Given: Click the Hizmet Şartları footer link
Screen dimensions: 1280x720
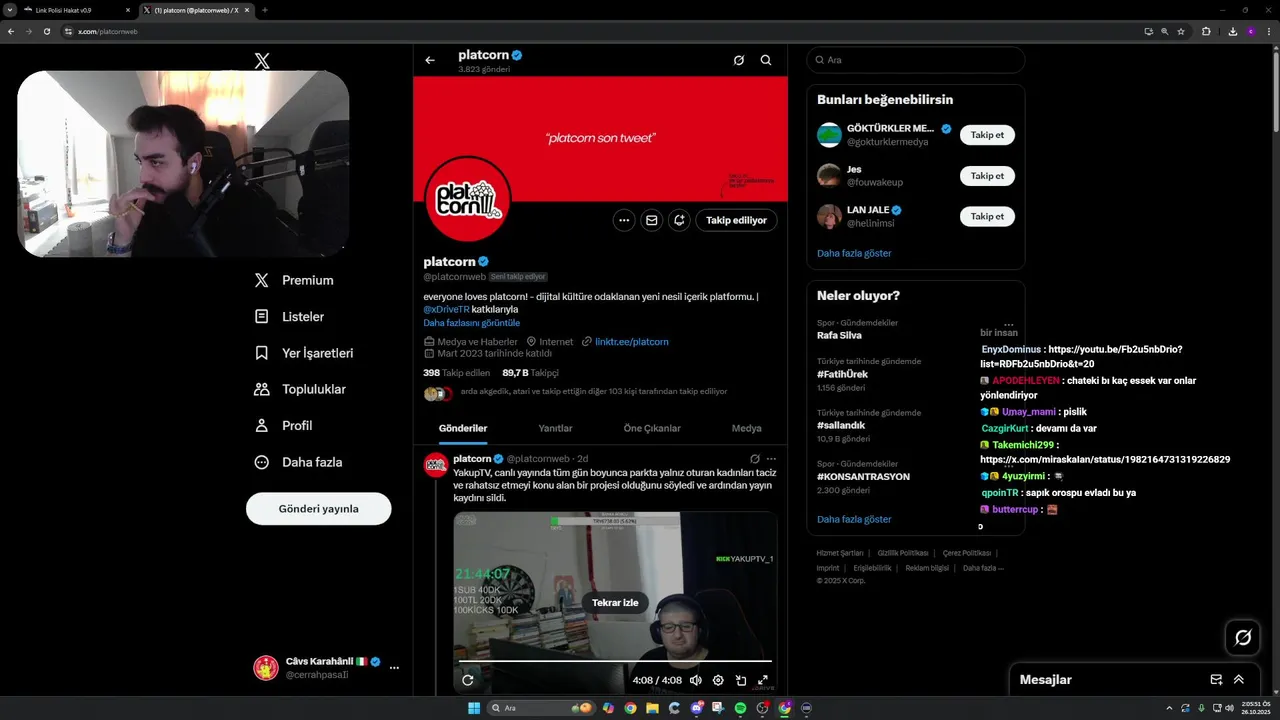Looking at the screenshot, I should pyautogui.click(x=839, y=553).
